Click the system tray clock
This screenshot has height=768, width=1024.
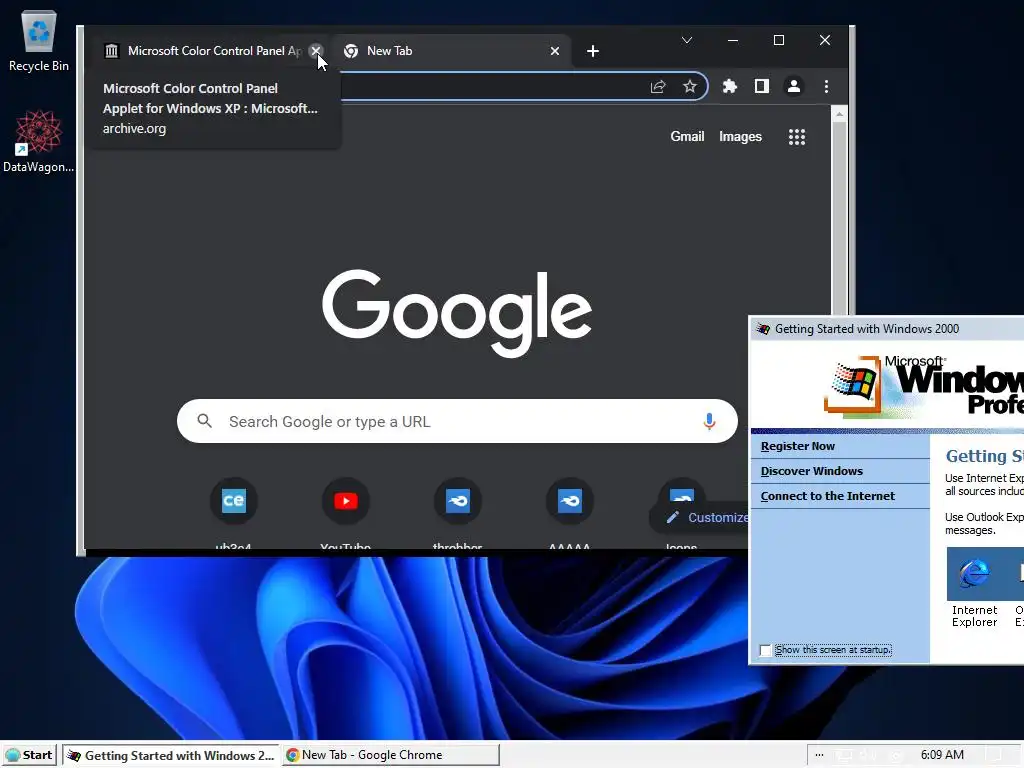[x=942, y=755]
